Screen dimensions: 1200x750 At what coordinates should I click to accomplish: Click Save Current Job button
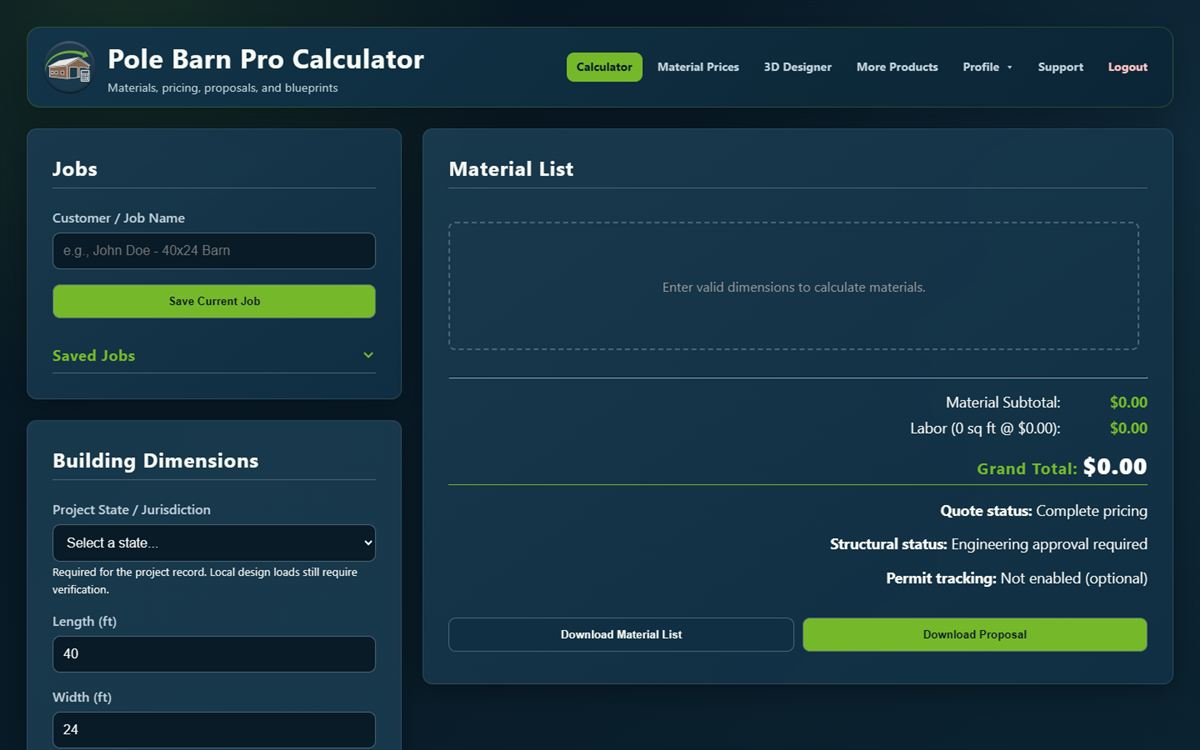pos(214,301)
